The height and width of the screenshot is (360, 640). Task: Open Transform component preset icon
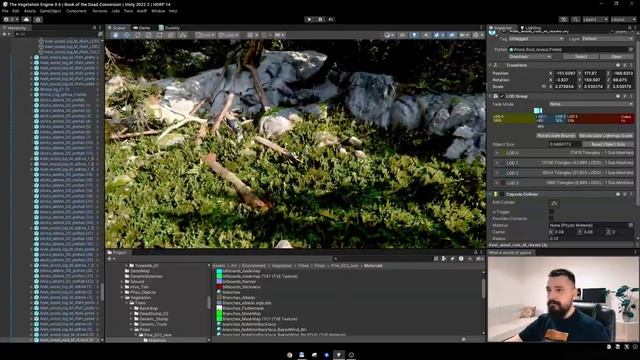[624, 65]
